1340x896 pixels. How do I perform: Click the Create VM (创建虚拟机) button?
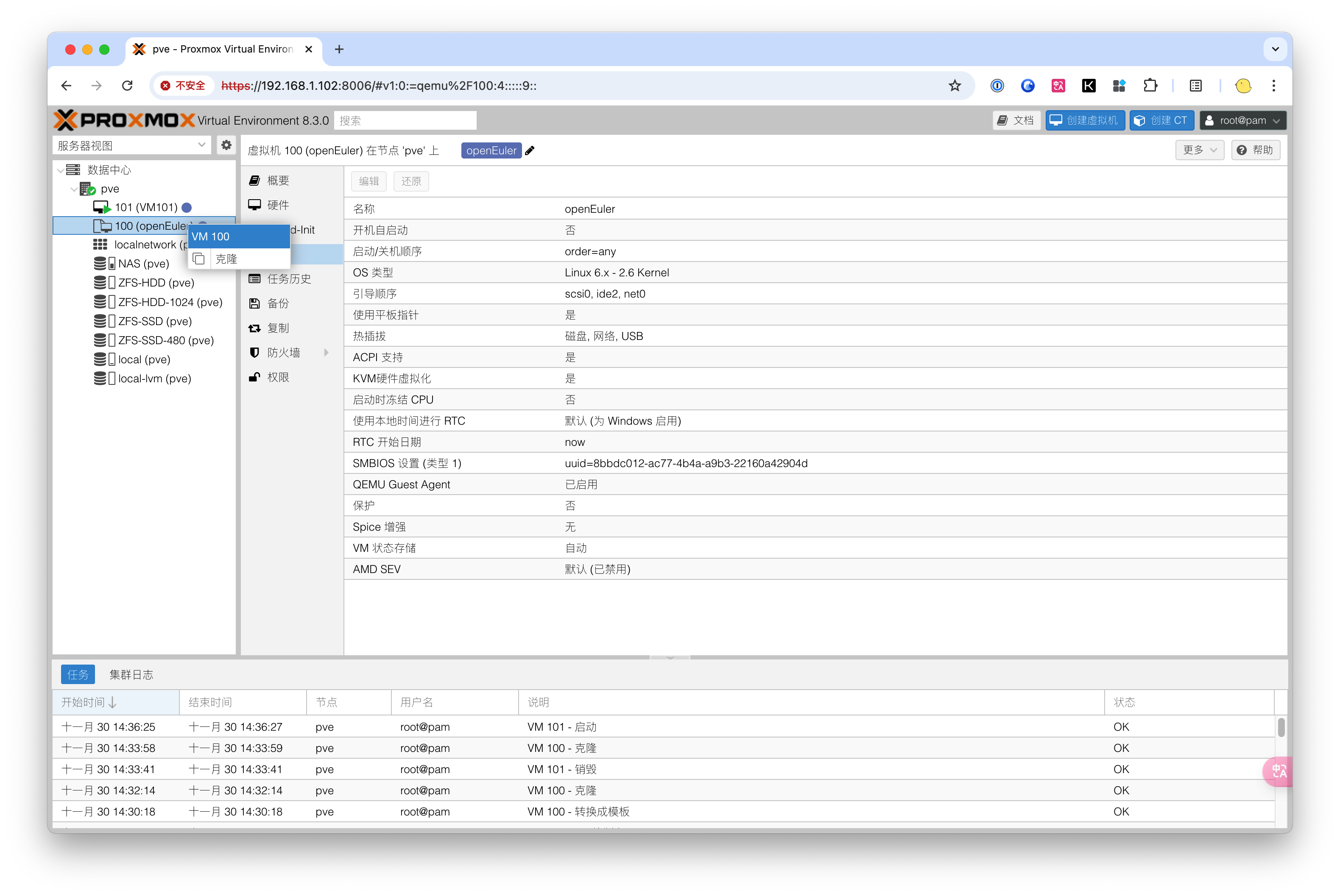click(x=1084, y=120)
